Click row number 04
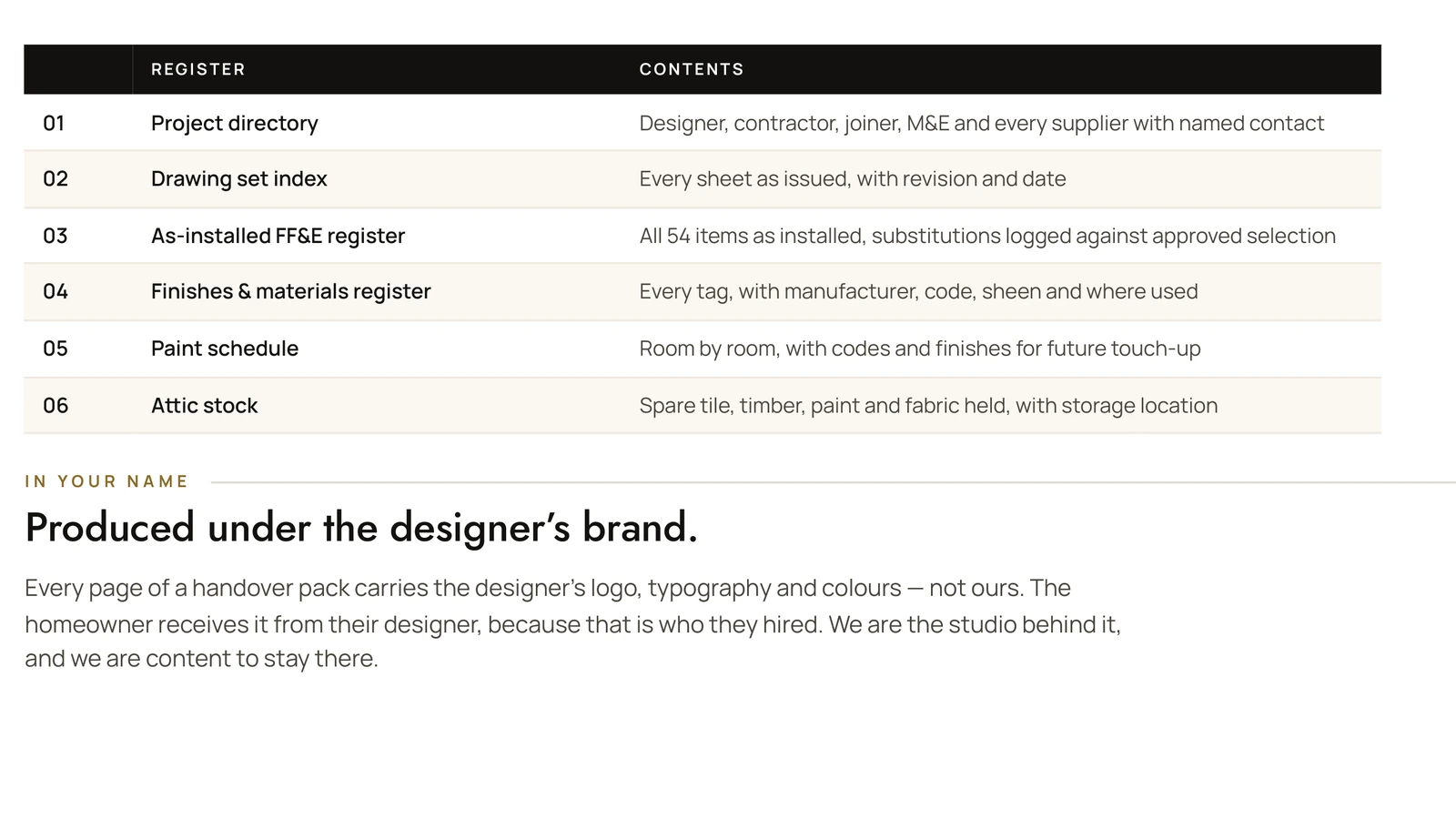This screenshot has height=819, width=1456. click(56, 291)
